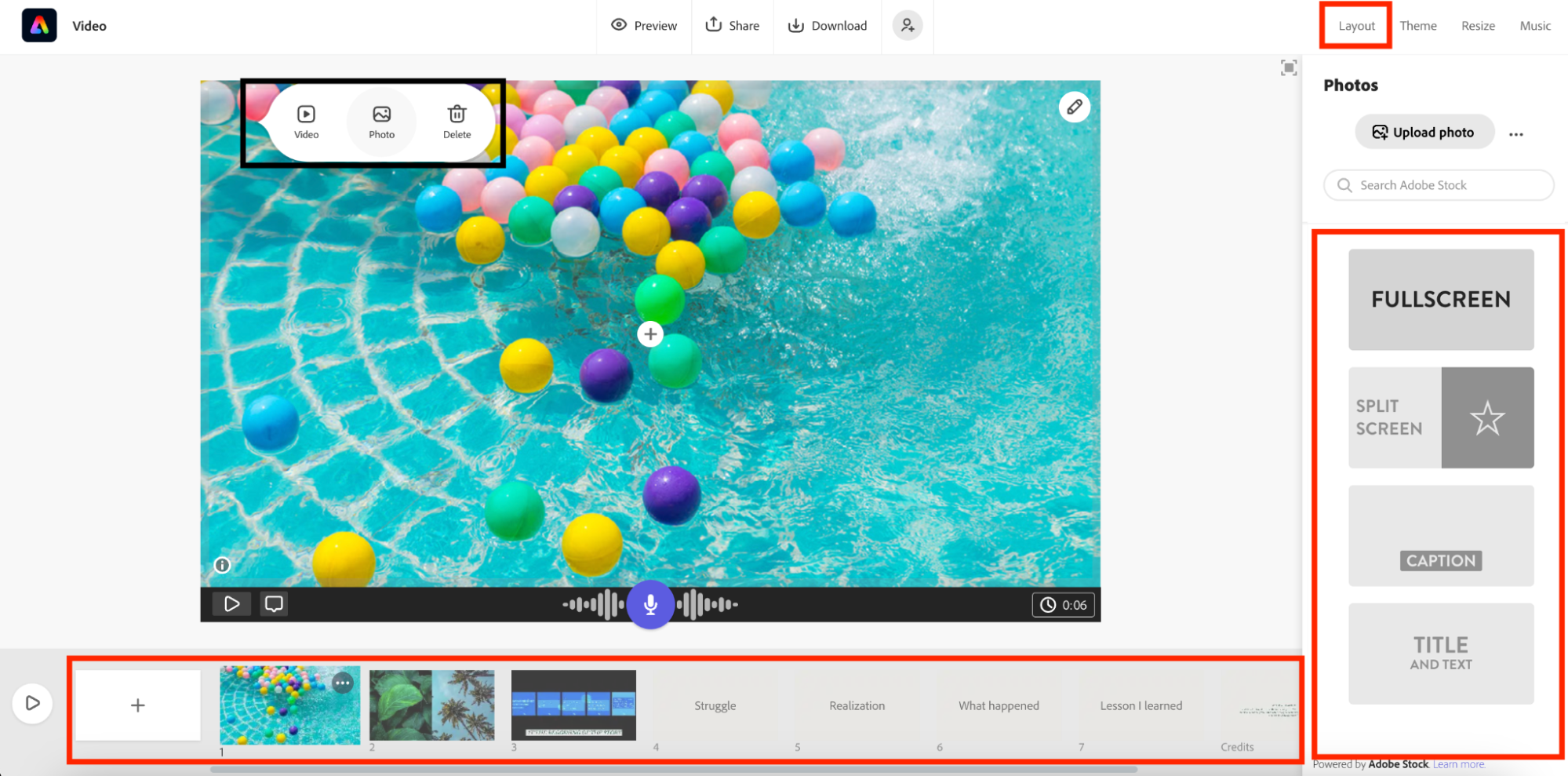Viewport: 1568px width, 776px height.
Task: Select the What happened slide
Action: tap(999, 705)
